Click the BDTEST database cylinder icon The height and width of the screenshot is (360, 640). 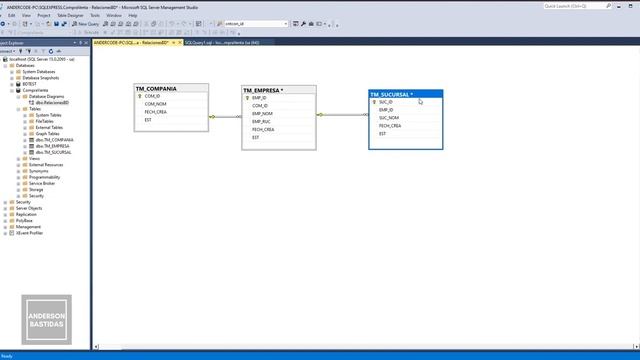click(x=18, y=84)
